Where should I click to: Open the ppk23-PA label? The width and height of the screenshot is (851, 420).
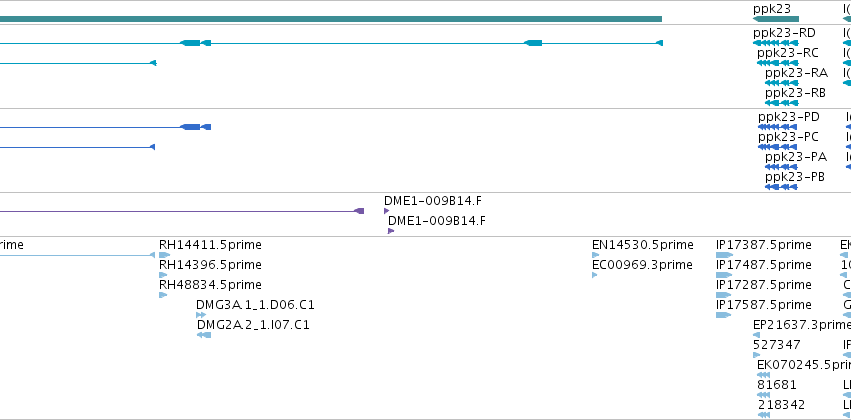tap(796, 157)
